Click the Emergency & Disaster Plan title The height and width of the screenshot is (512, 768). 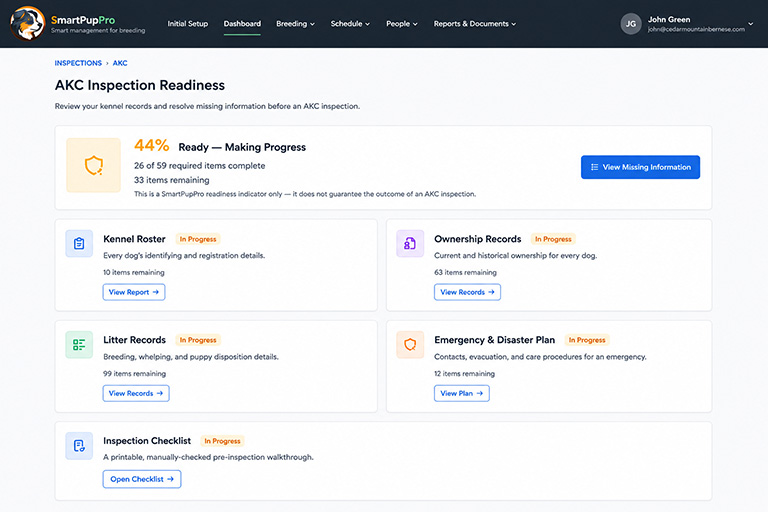pyautogui.click(x=495, y=340)
